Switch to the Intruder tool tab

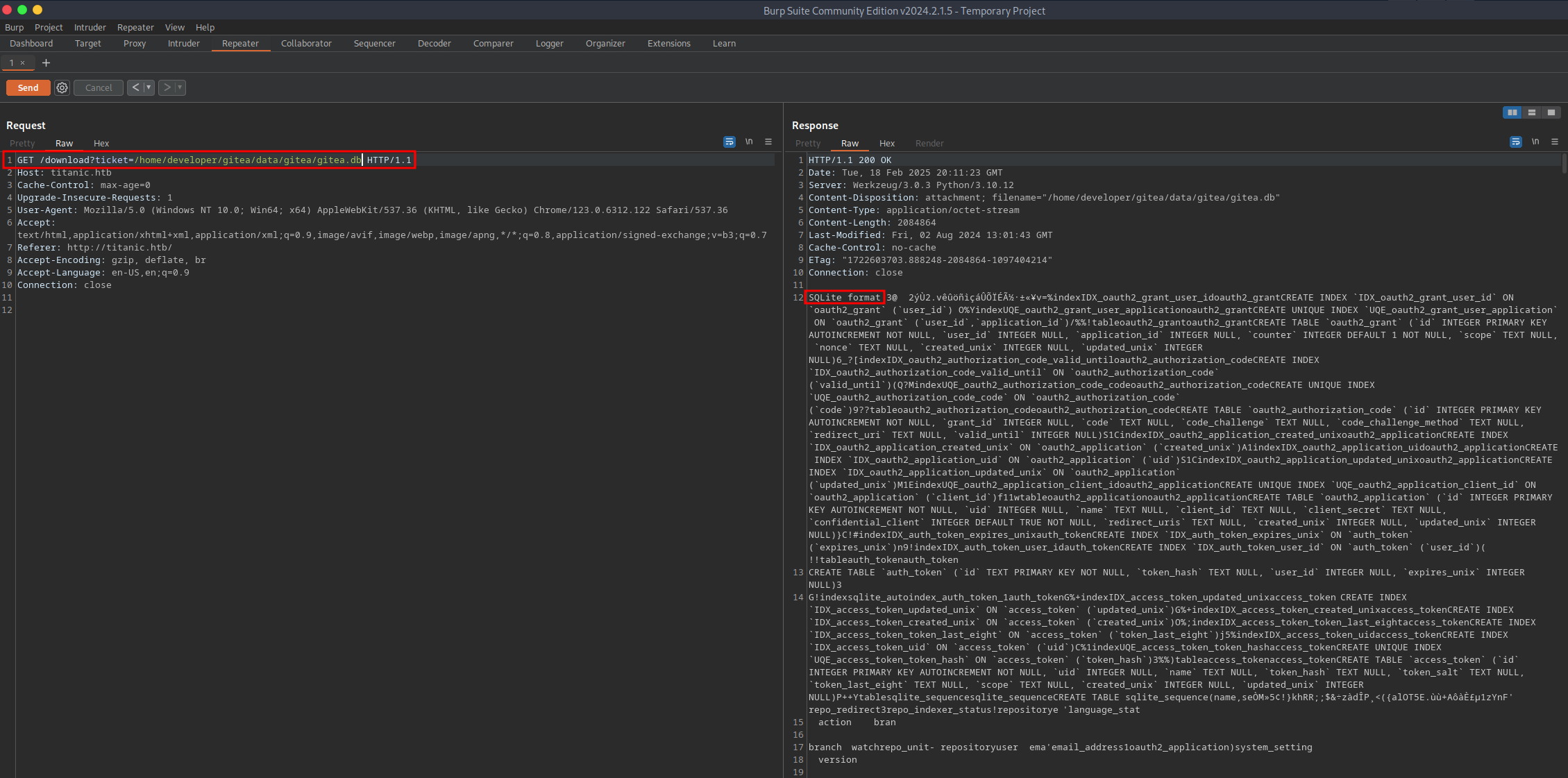184,43
